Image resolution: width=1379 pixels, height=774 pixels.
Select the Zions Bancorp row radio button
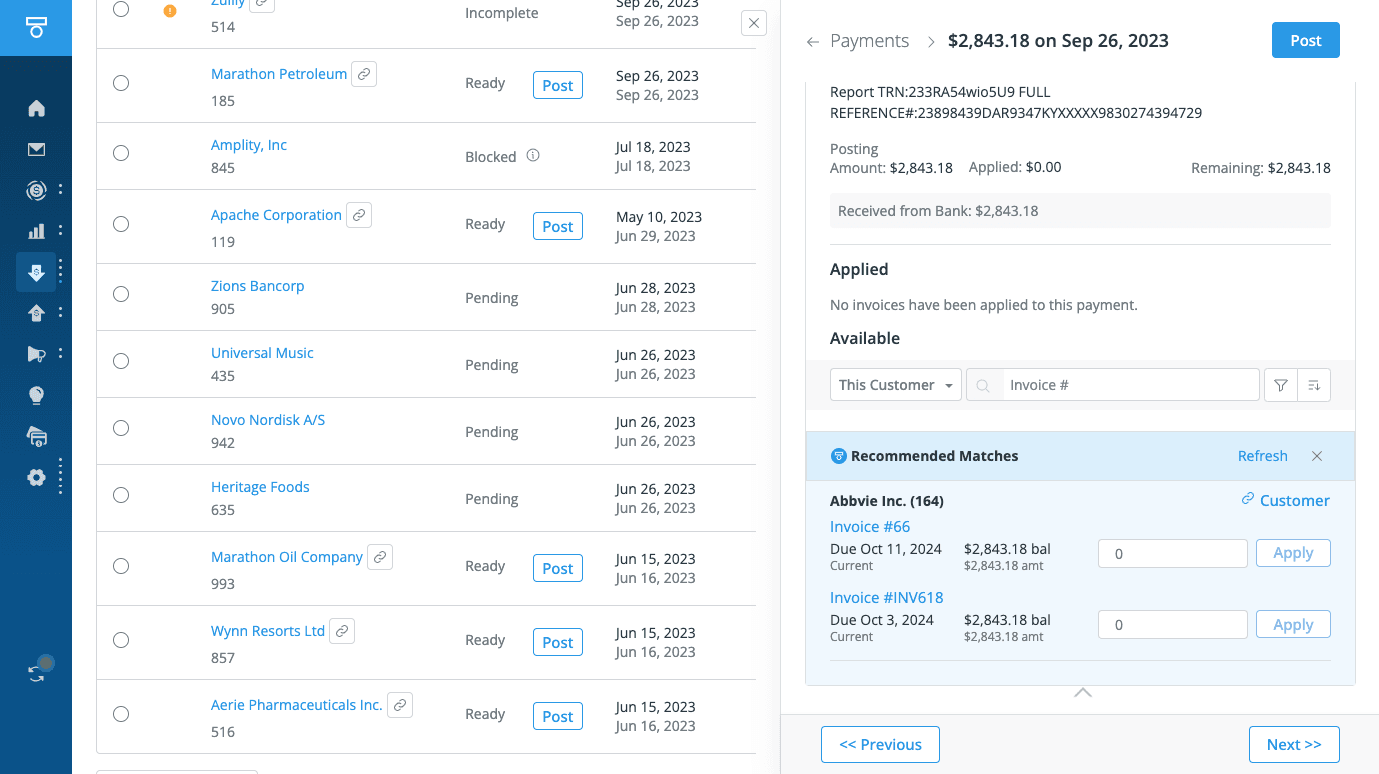(x=121, y=294)
